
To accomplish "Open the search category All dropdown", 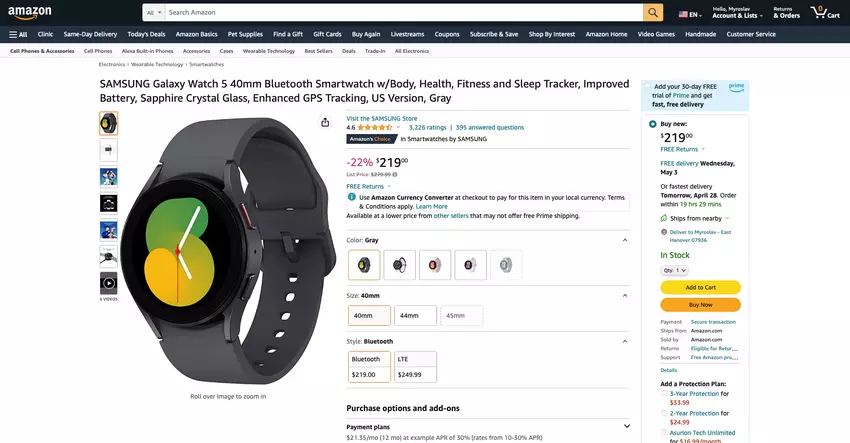I will point(153,13).
